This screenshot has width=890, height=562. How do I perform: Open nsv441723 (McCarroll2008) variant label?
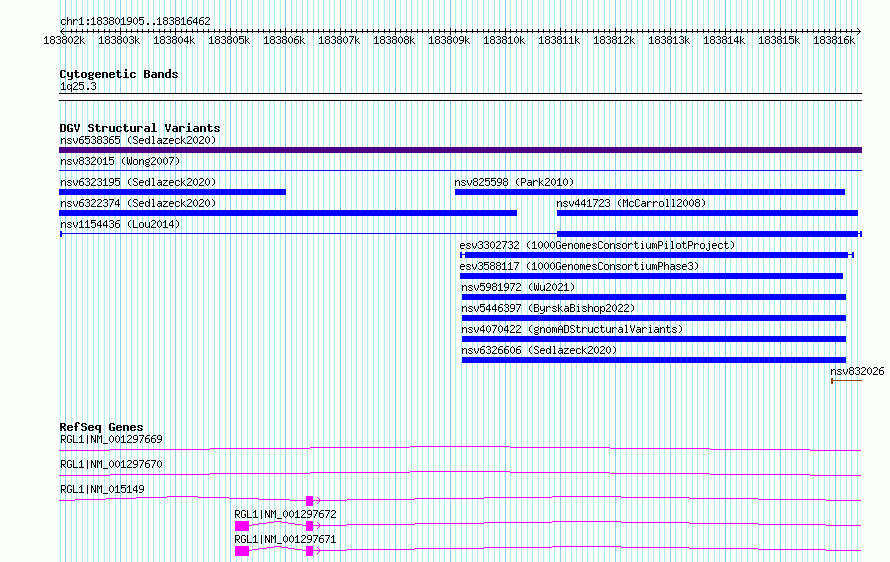(631, 203)
